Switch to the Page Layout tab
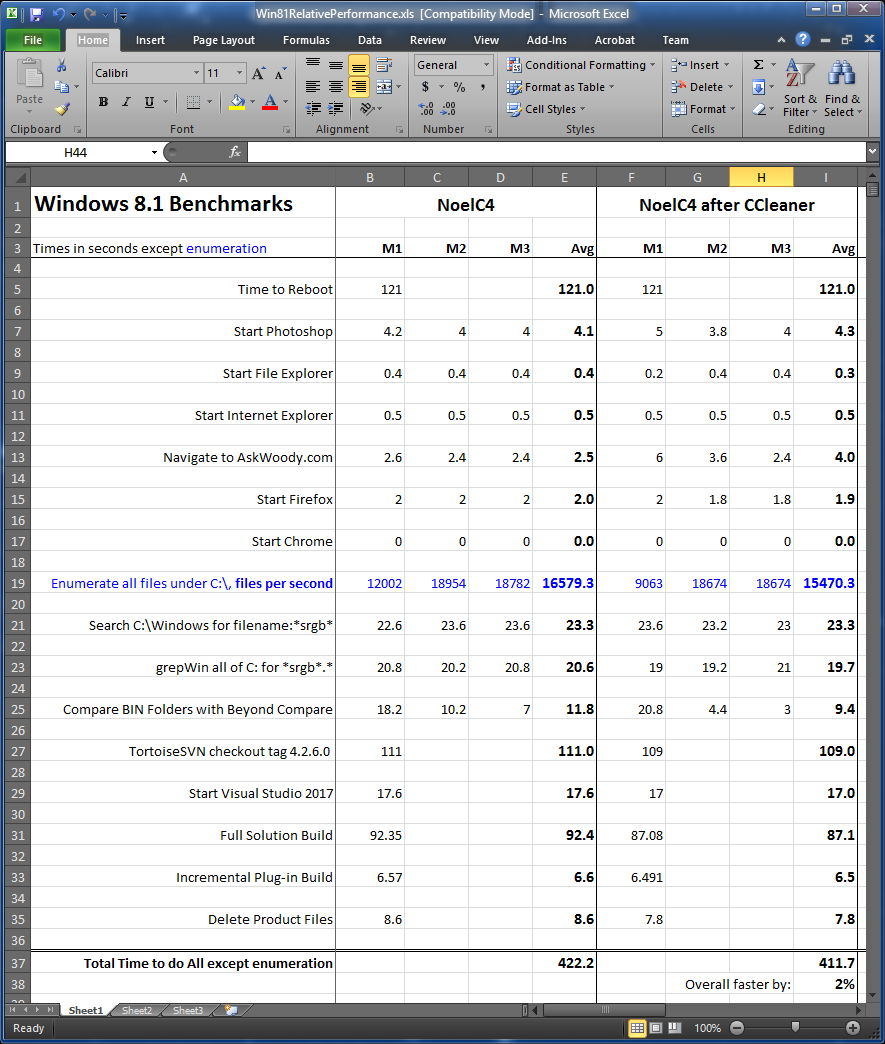The image size is (885, 1044). point(224,40)
